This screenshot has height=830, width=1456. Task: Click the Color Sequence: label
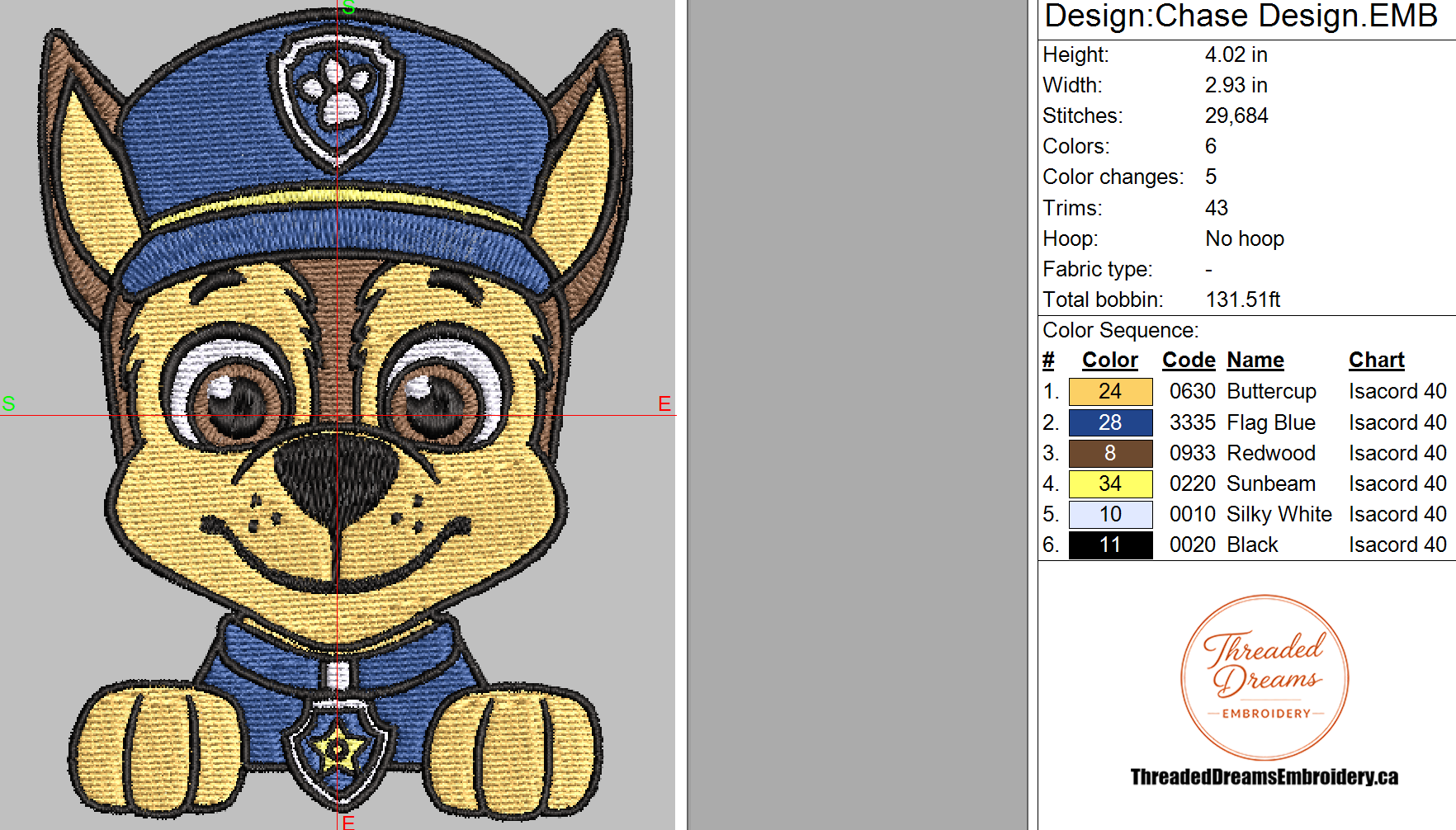click(1121, 330)
